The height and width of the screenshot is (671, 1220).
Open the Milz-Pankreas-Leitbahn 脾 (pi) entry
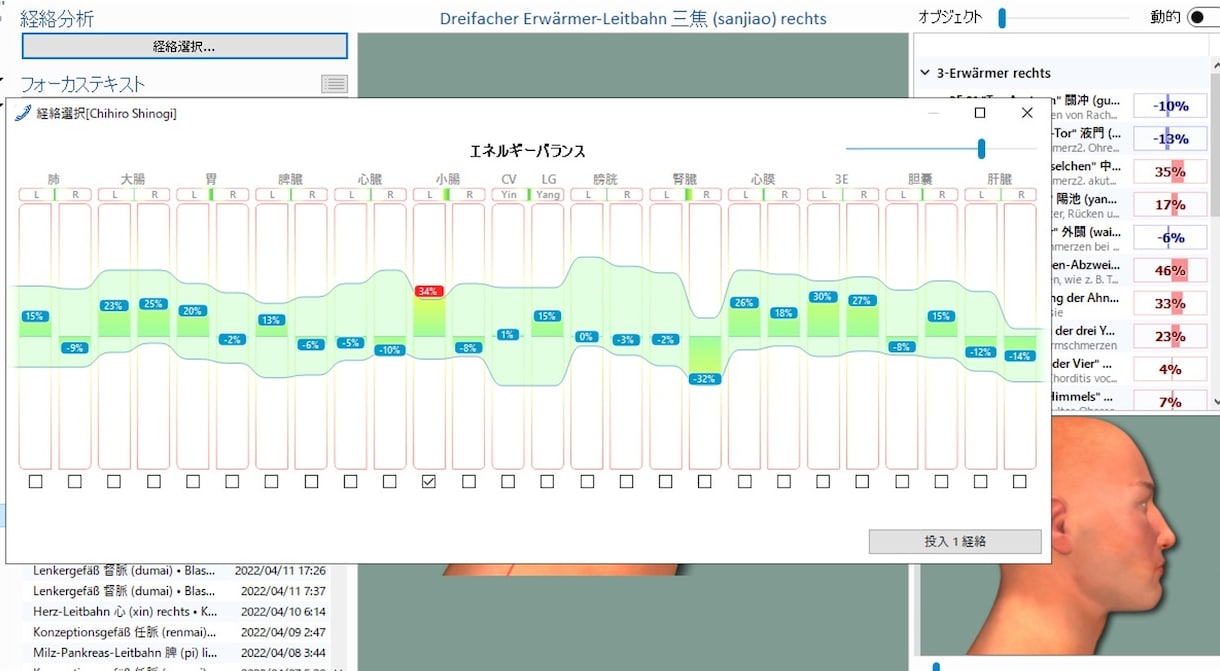(182, 652)
